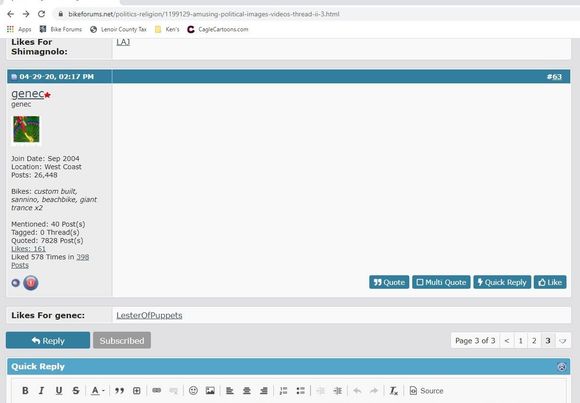
Task: Click genec's avatar thumbnail
Action: [26, 129]
